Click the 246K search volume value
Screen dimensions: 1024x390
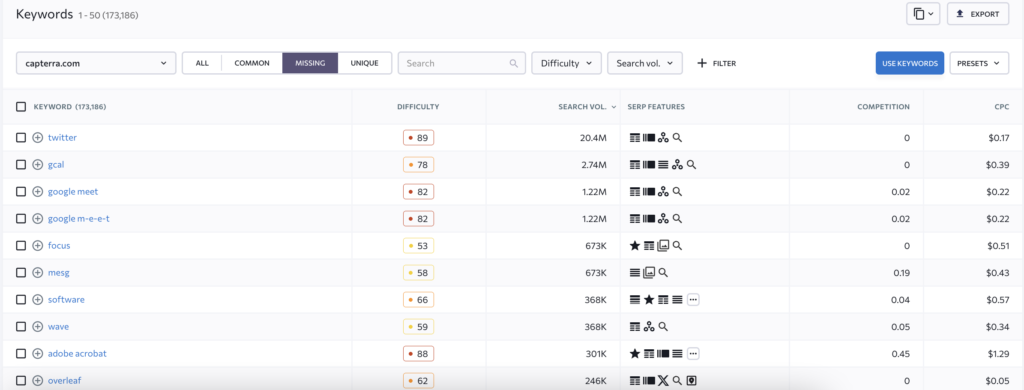coord(595,380)
